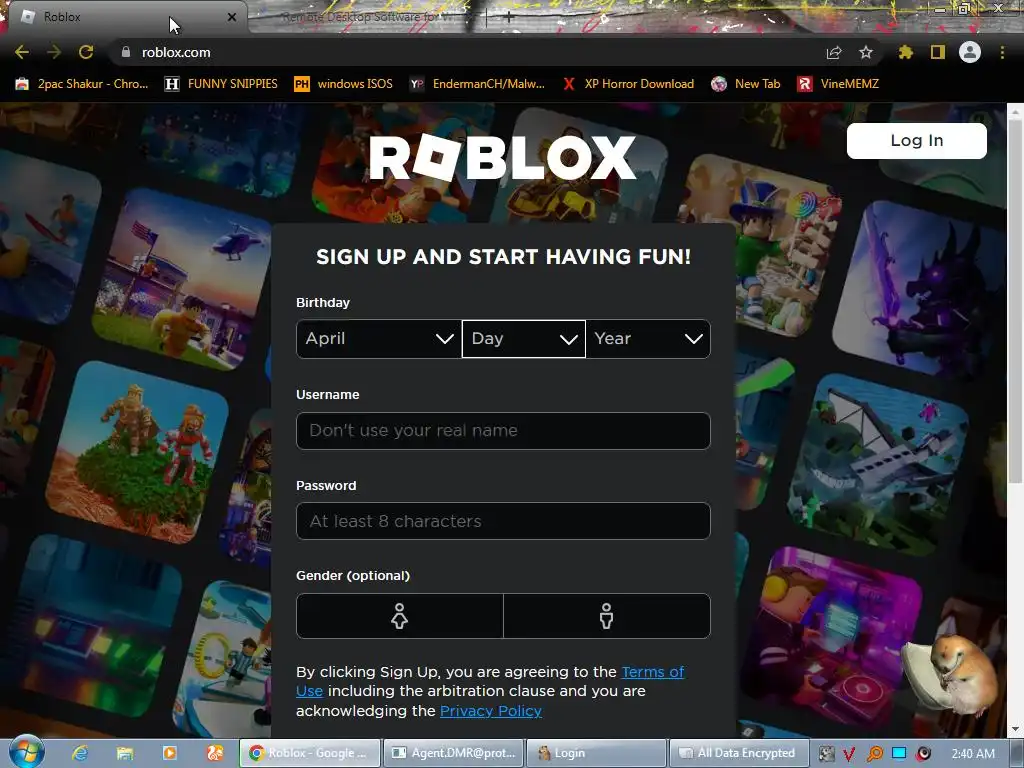Open the 2pac Shakur bookmark

pyautogui.click(x=82, y=84)
